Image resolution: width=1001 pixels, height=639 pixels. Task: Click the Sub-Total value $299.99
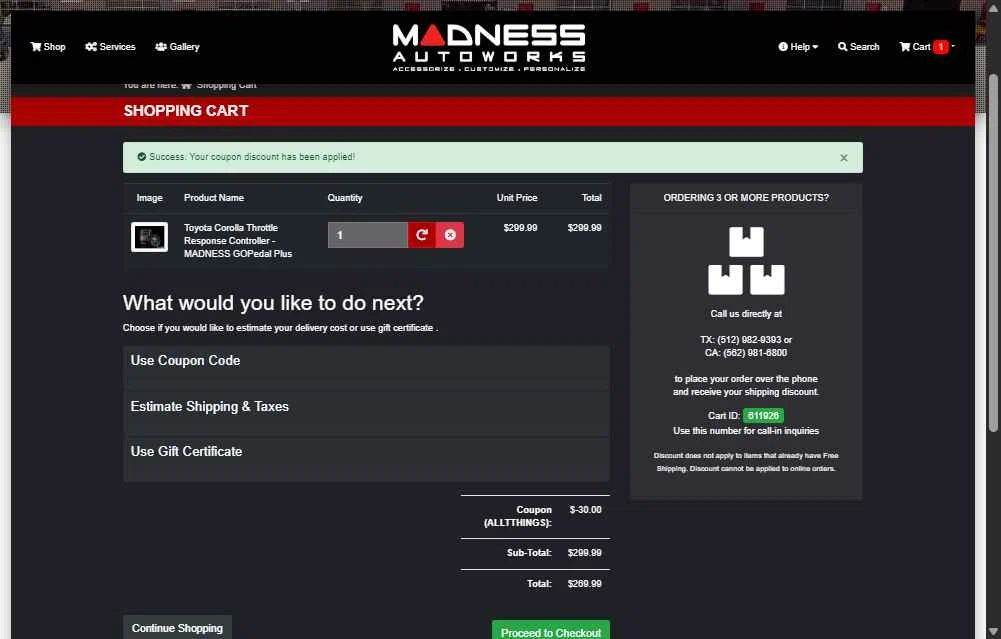pos(585,553)
